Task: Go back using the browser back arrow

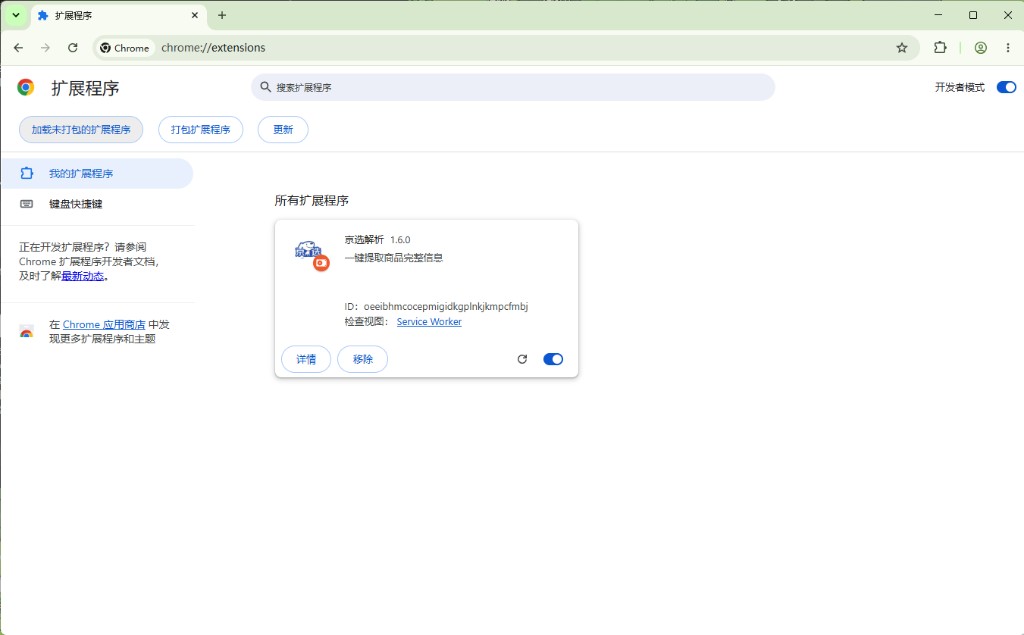Action: [x=18, y=48]
